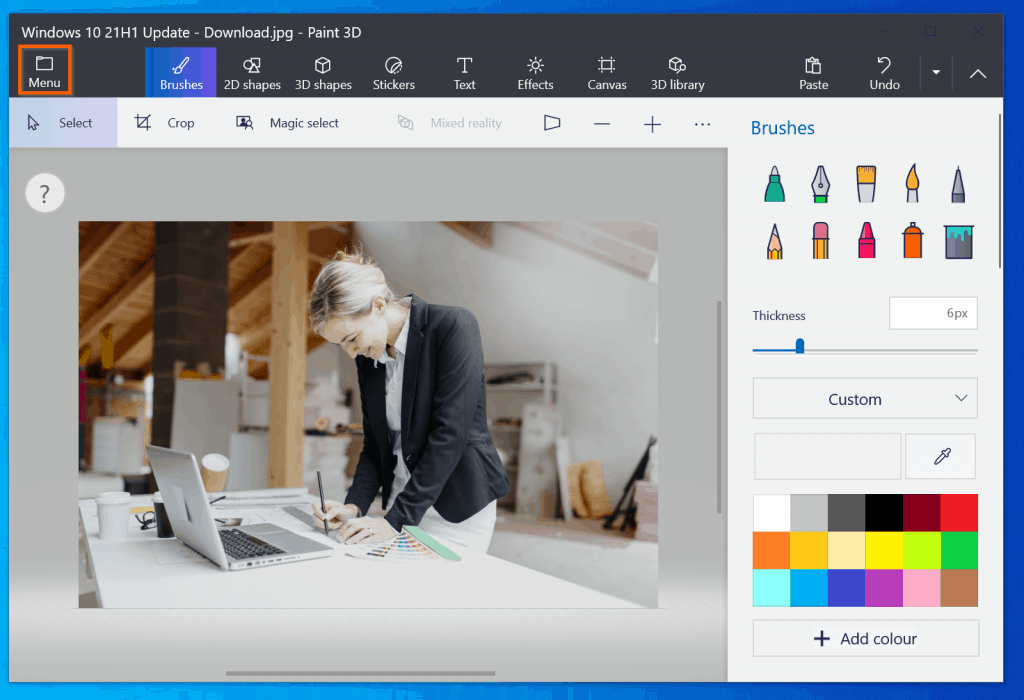The width and height of the screenshot is (1024, 700).
Task: Toggle the 3D view flag icon
Action: point(552,123)
